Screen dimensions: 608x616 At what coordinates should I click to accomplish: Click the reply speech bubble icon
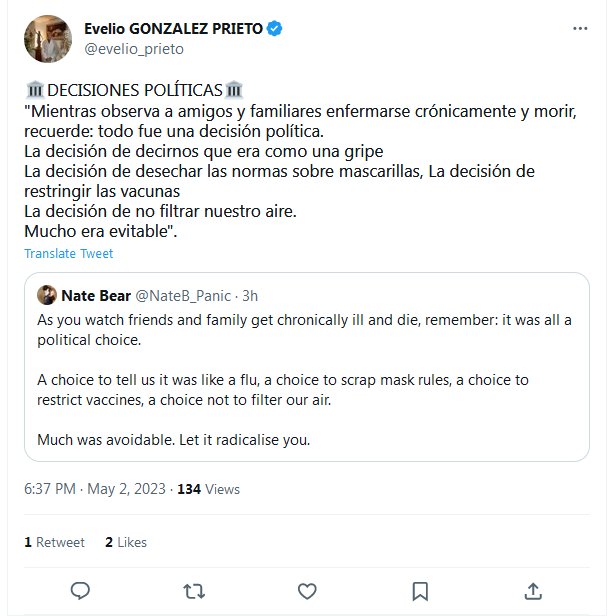(x=82, y=588)
